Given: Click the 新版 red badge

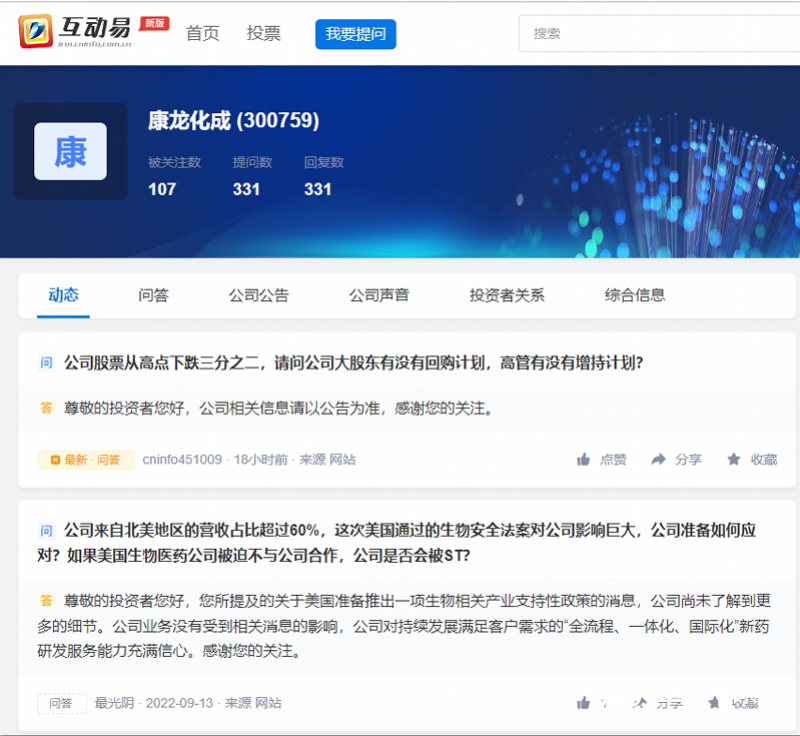Looking at the screenshot, I should pyautogui.click(x=154, y=23).
